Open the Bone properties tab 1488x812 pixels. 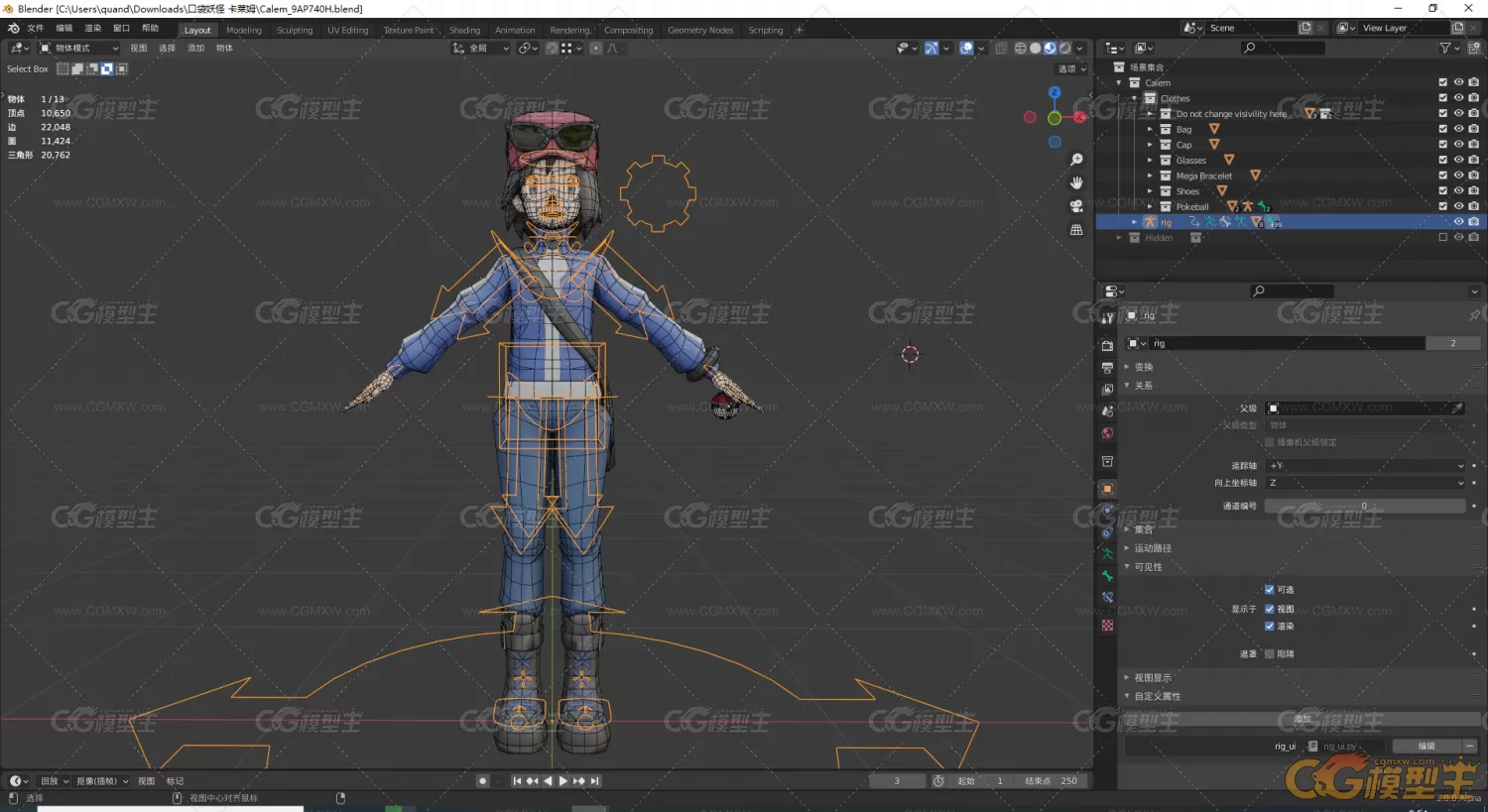1107,576
